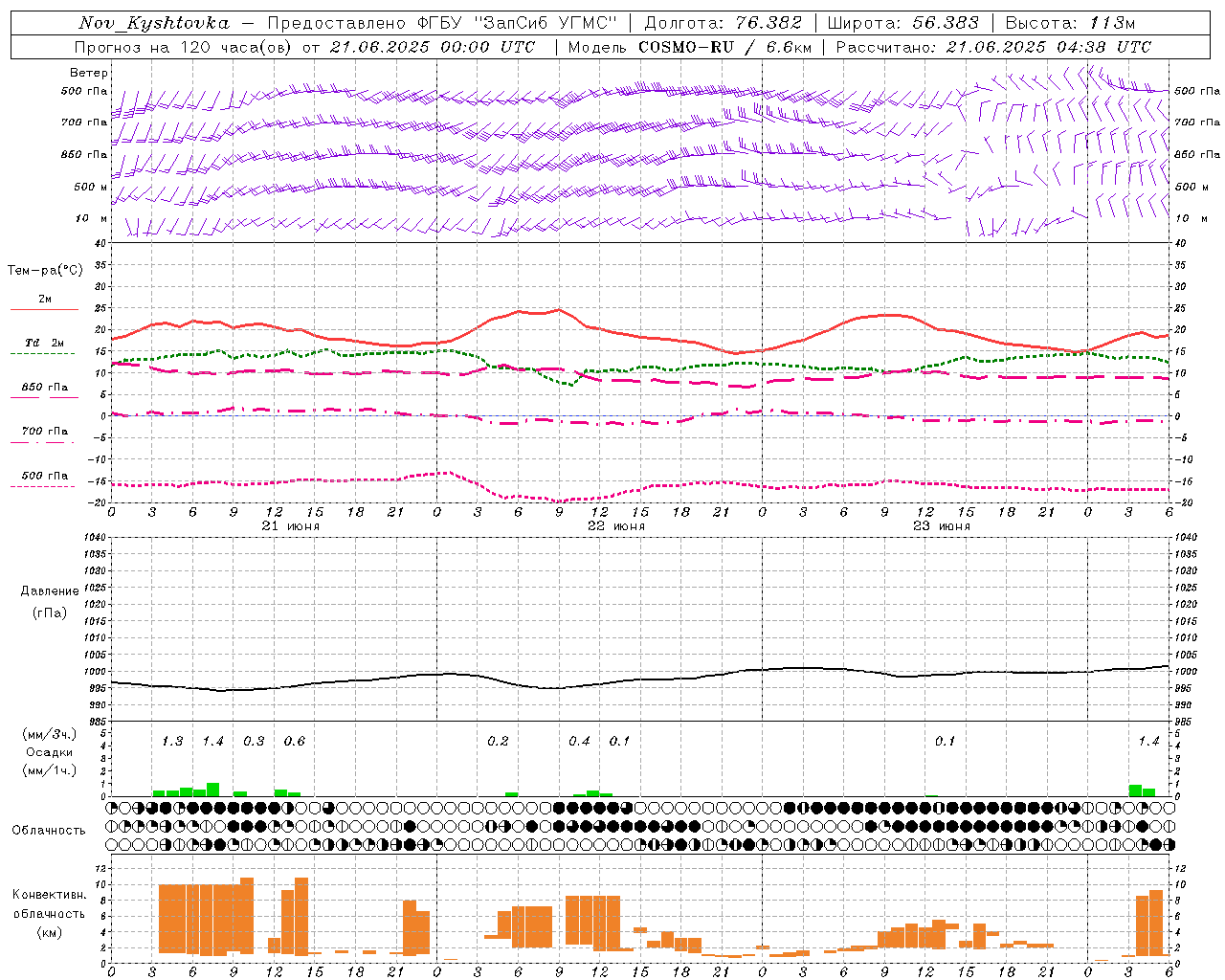This screenshot has height=980, width=1225.
Task: Click the 0.4 precipitation total value
Action: coord(579,742)
